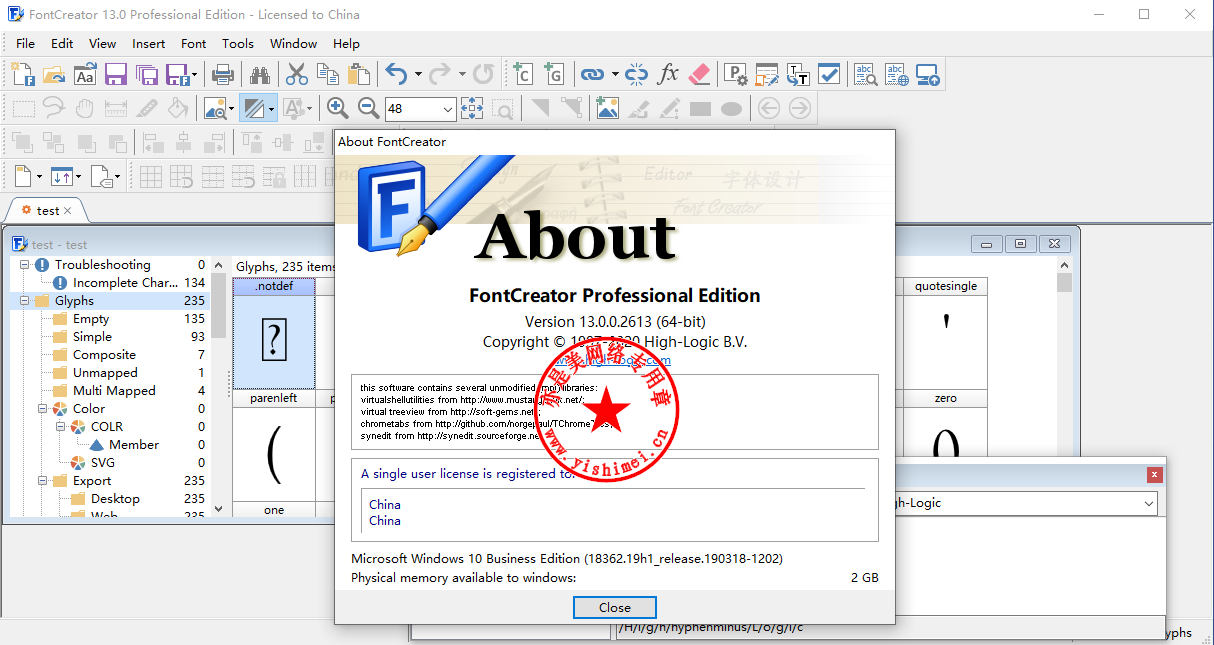Select the SVG tree item
The image size is (1214, 645).
(x=102, y=463)
